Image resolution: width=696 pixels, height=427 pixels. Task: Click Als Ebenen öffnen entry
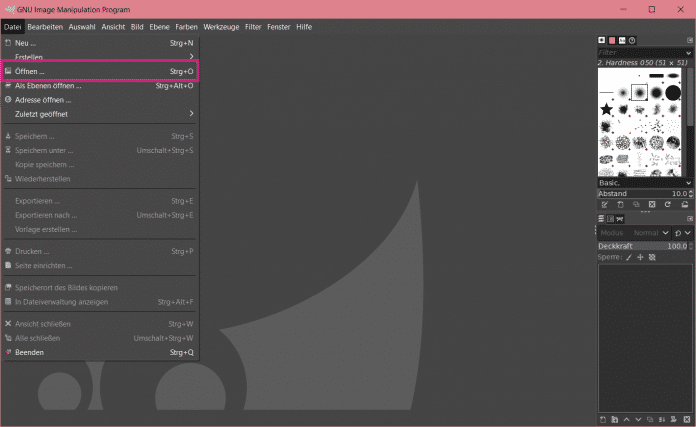49,86
